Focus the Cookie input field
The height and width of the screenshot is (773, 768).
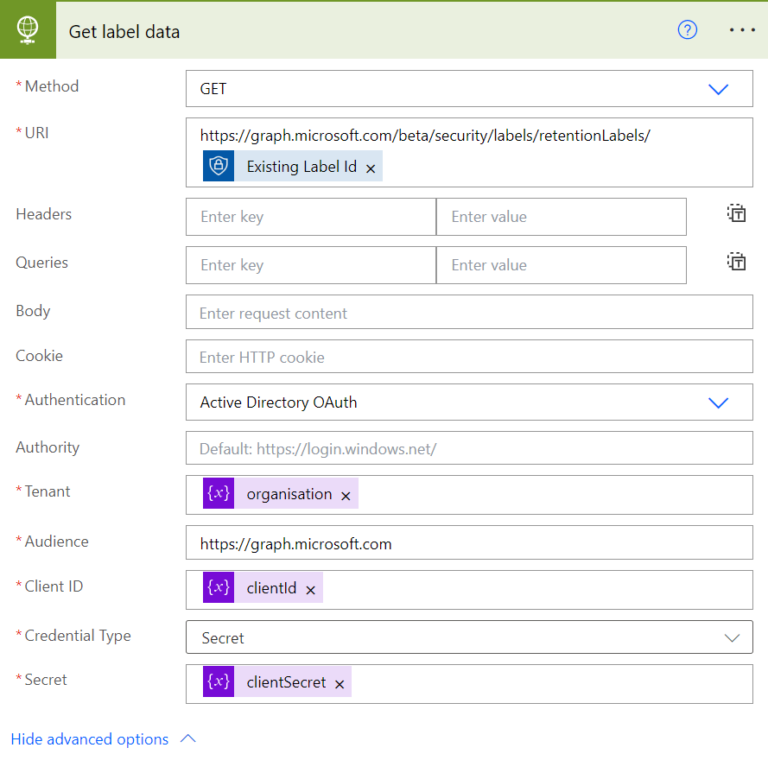469,357
